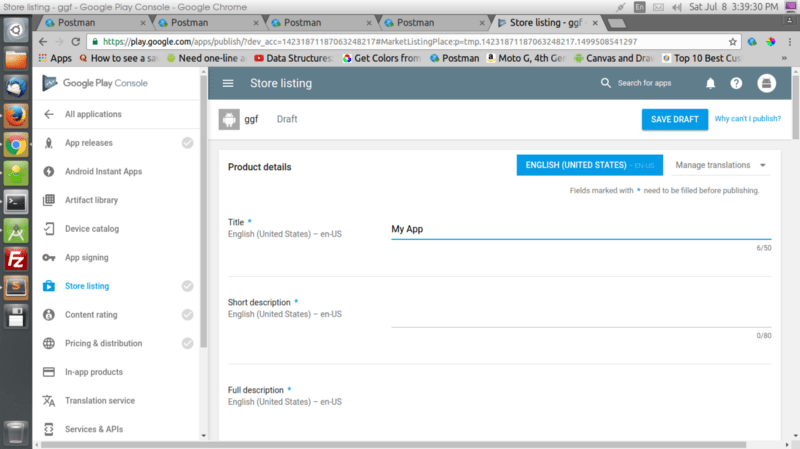
Task: Open the account avatar menu
Action: [766, 83]
